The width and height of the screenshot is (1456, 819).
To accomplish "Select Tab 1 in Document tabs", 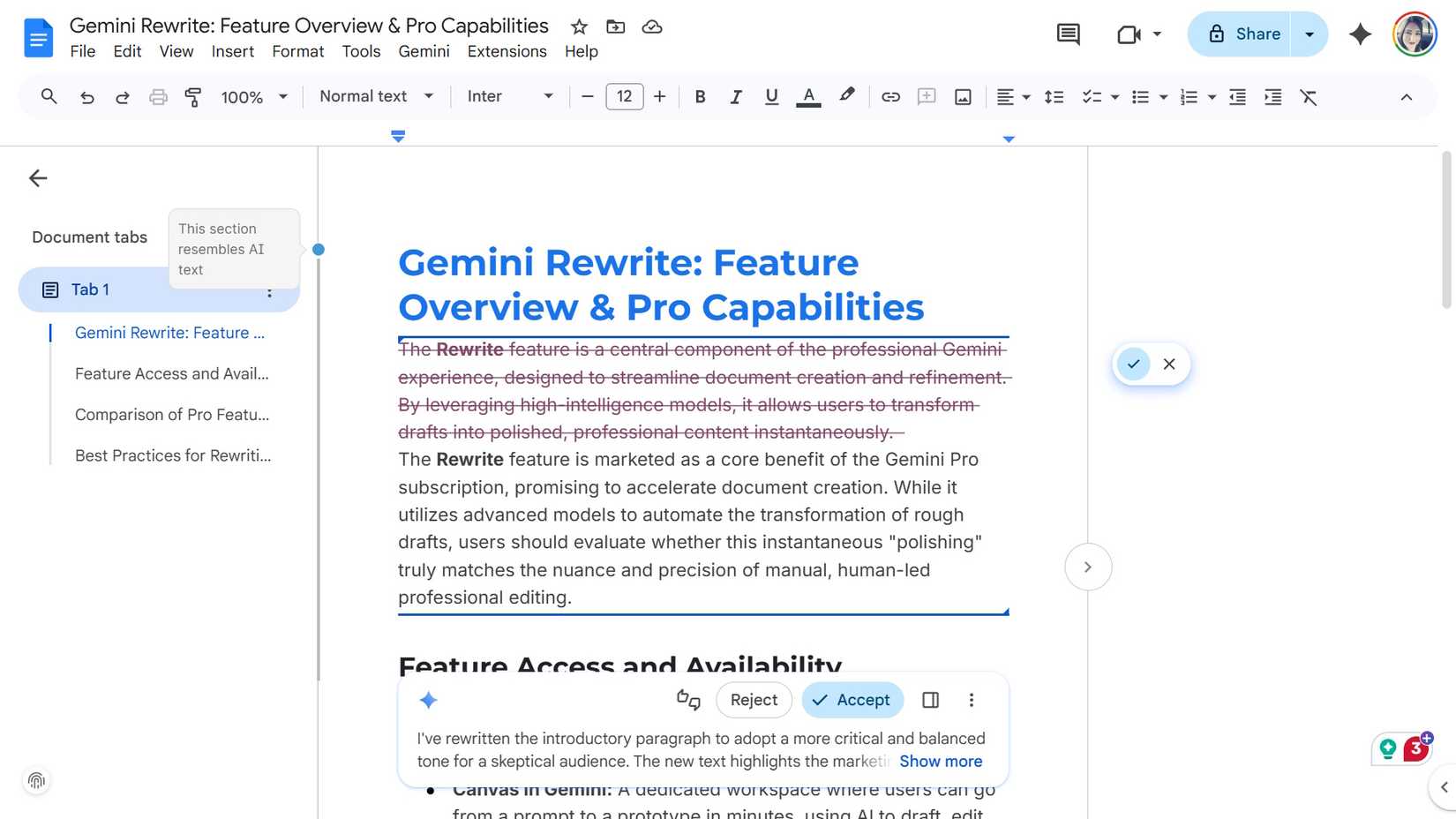I will tap(89, 289).
